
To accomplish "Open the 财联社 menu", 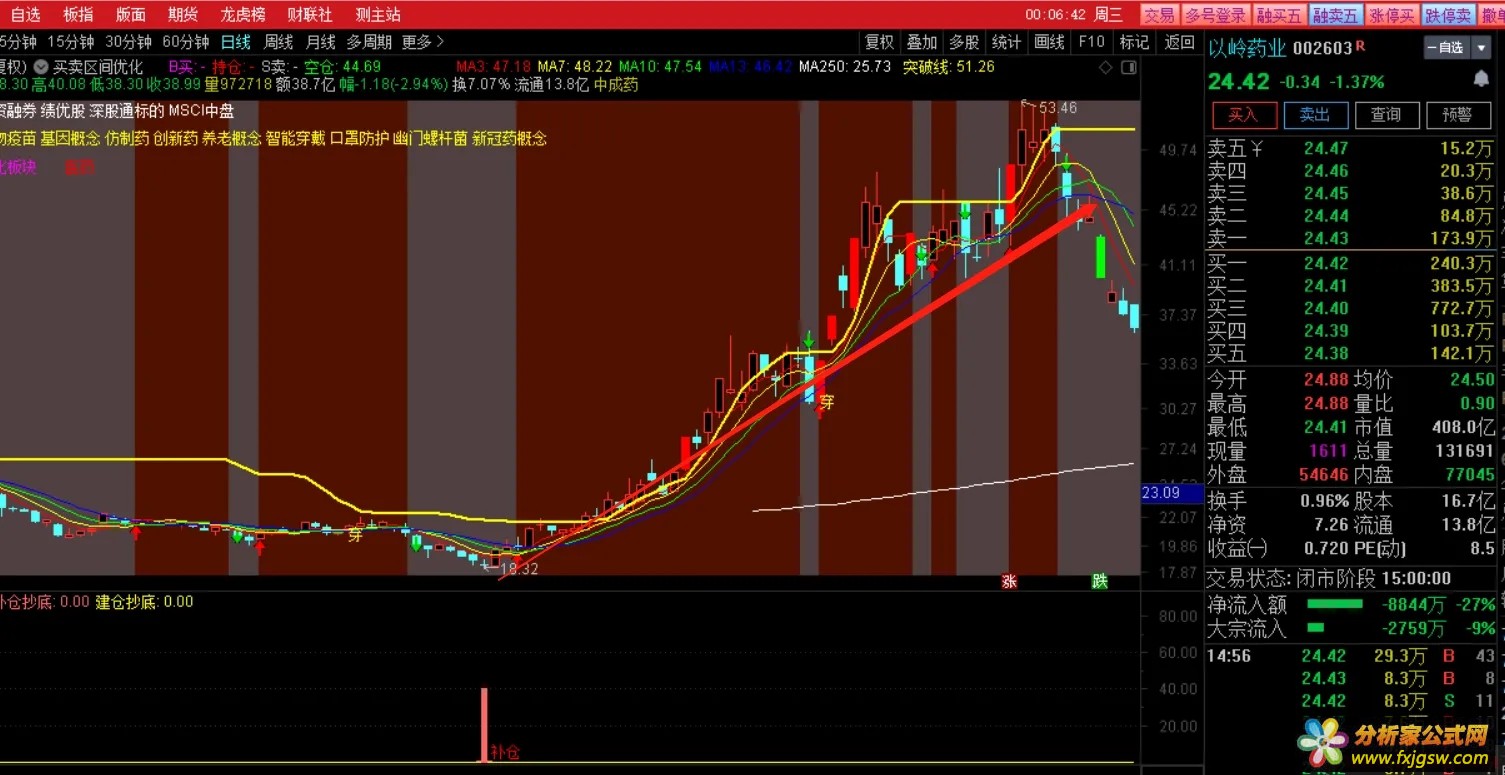I will [x=310, y=14].
